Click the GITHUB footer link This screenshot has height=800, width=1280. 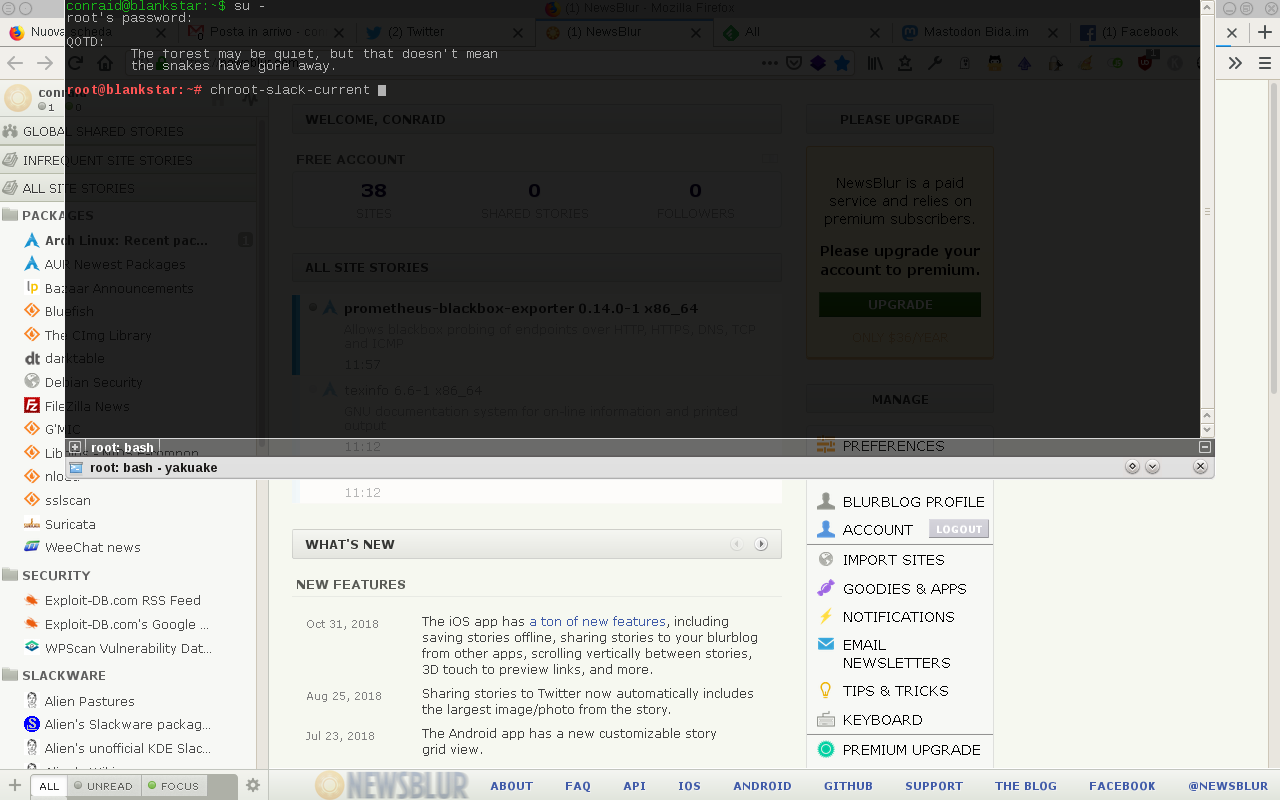(x=848, y=786)
